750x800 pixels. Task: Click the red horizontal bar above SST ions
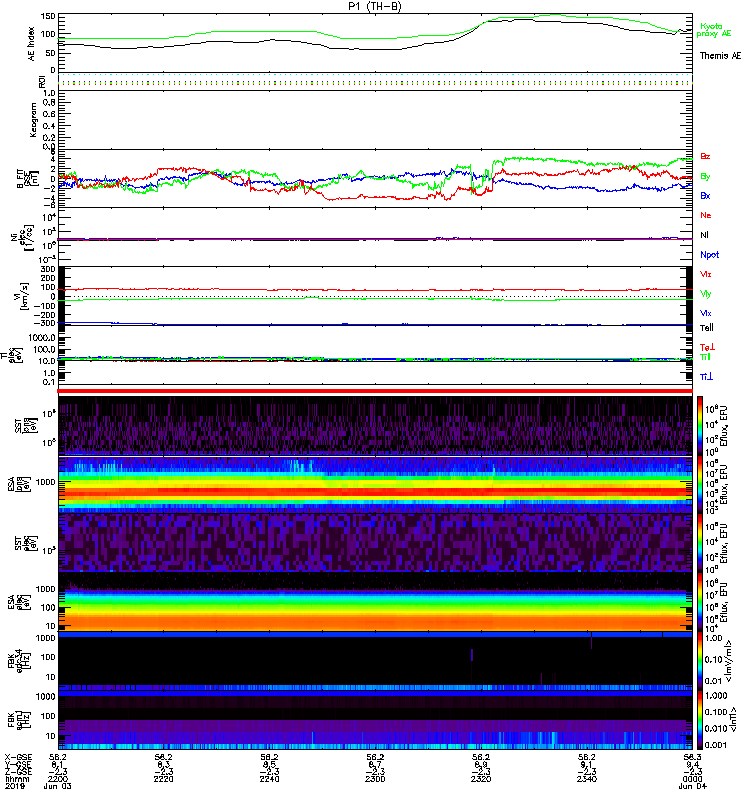coord(375,391)
